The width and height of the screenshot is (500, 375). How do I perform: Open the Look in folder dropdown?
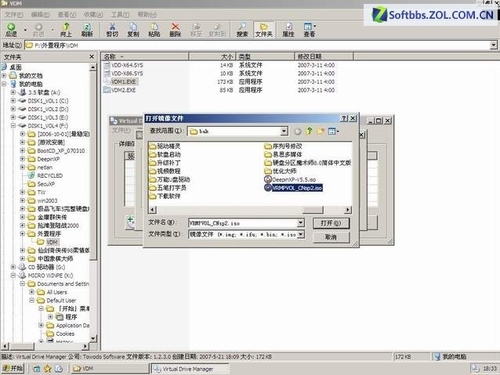(284, 131)
